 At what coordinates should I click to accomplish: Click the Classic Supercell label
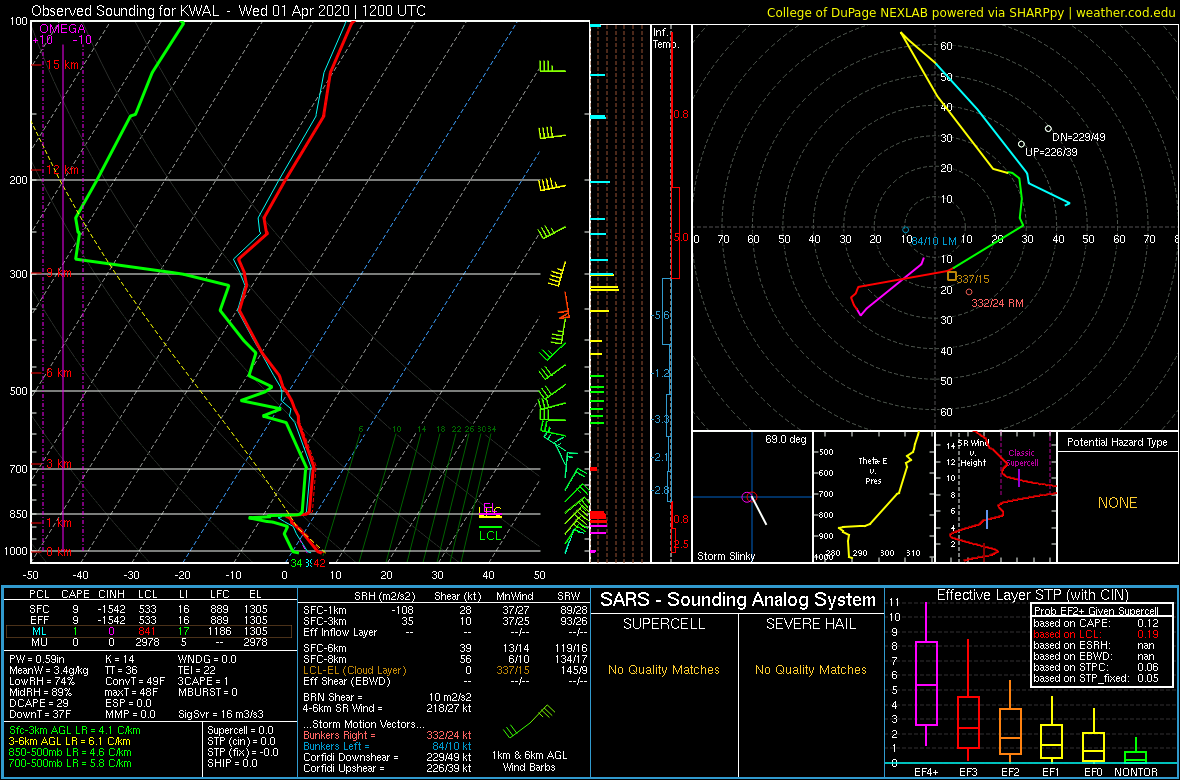(x=1022, y=458)
